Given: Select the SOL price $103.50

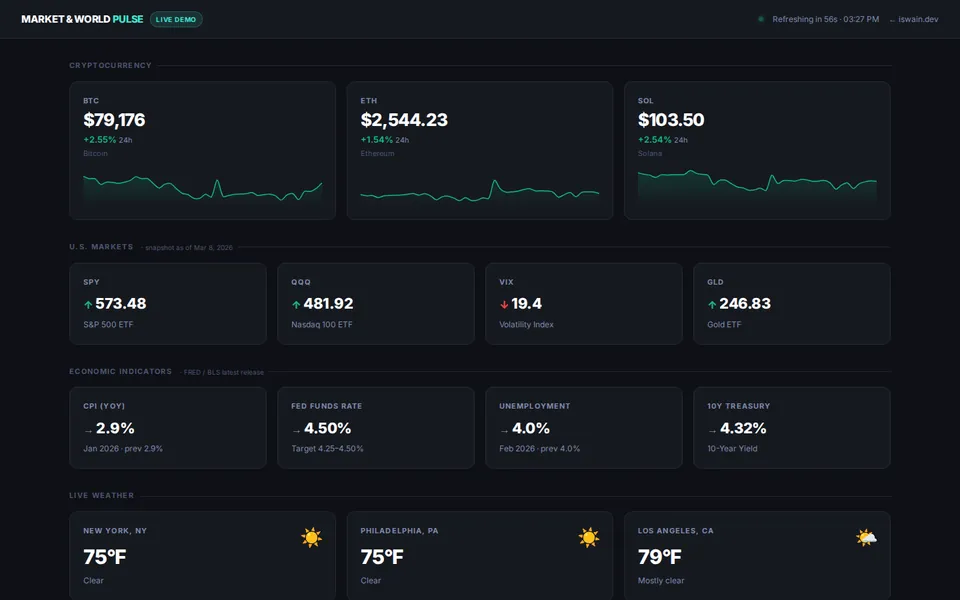Looking at the screenshot, I should point(671,119).
